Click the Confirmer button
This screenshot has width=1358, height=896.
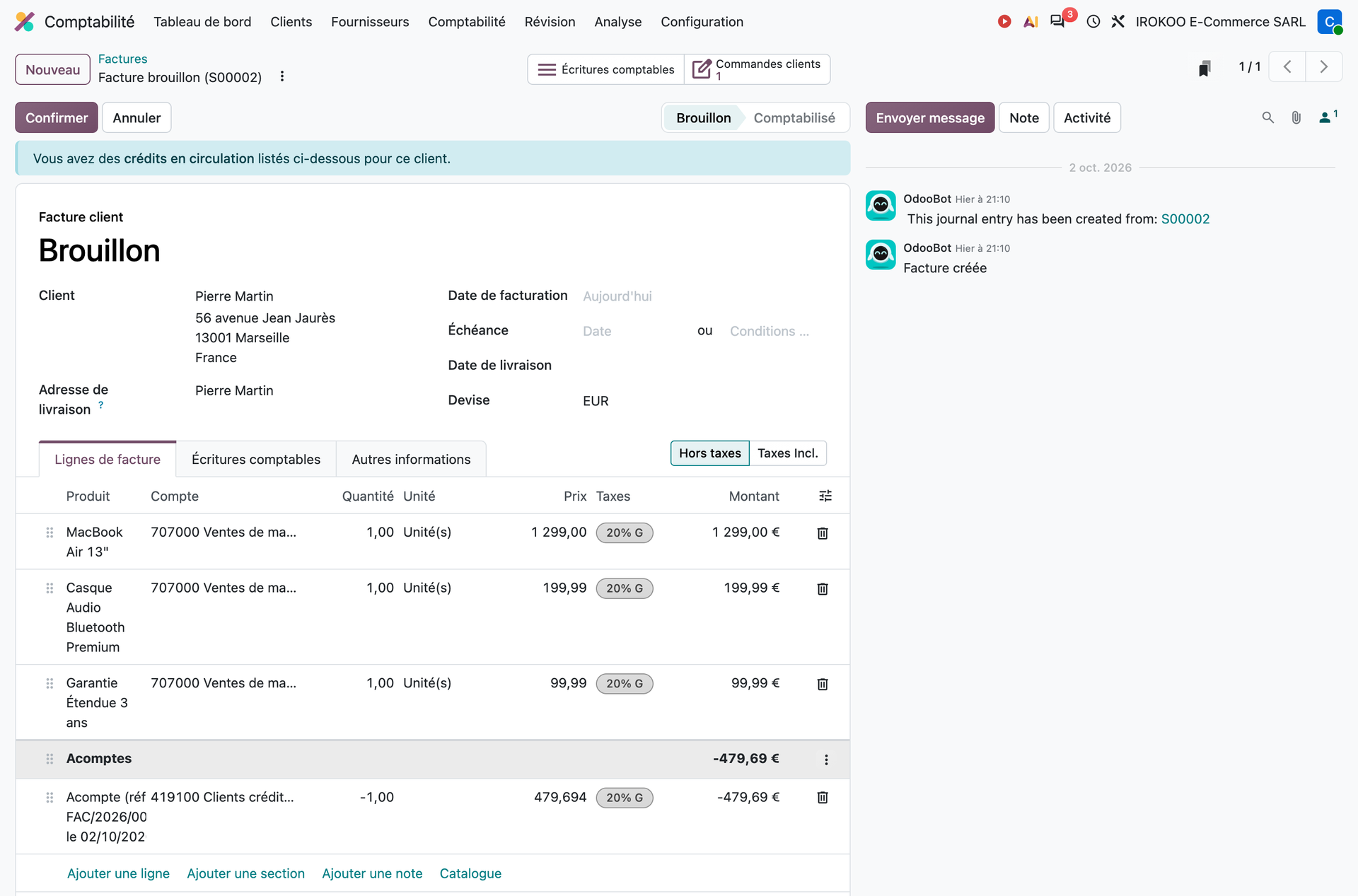[57, 118]
